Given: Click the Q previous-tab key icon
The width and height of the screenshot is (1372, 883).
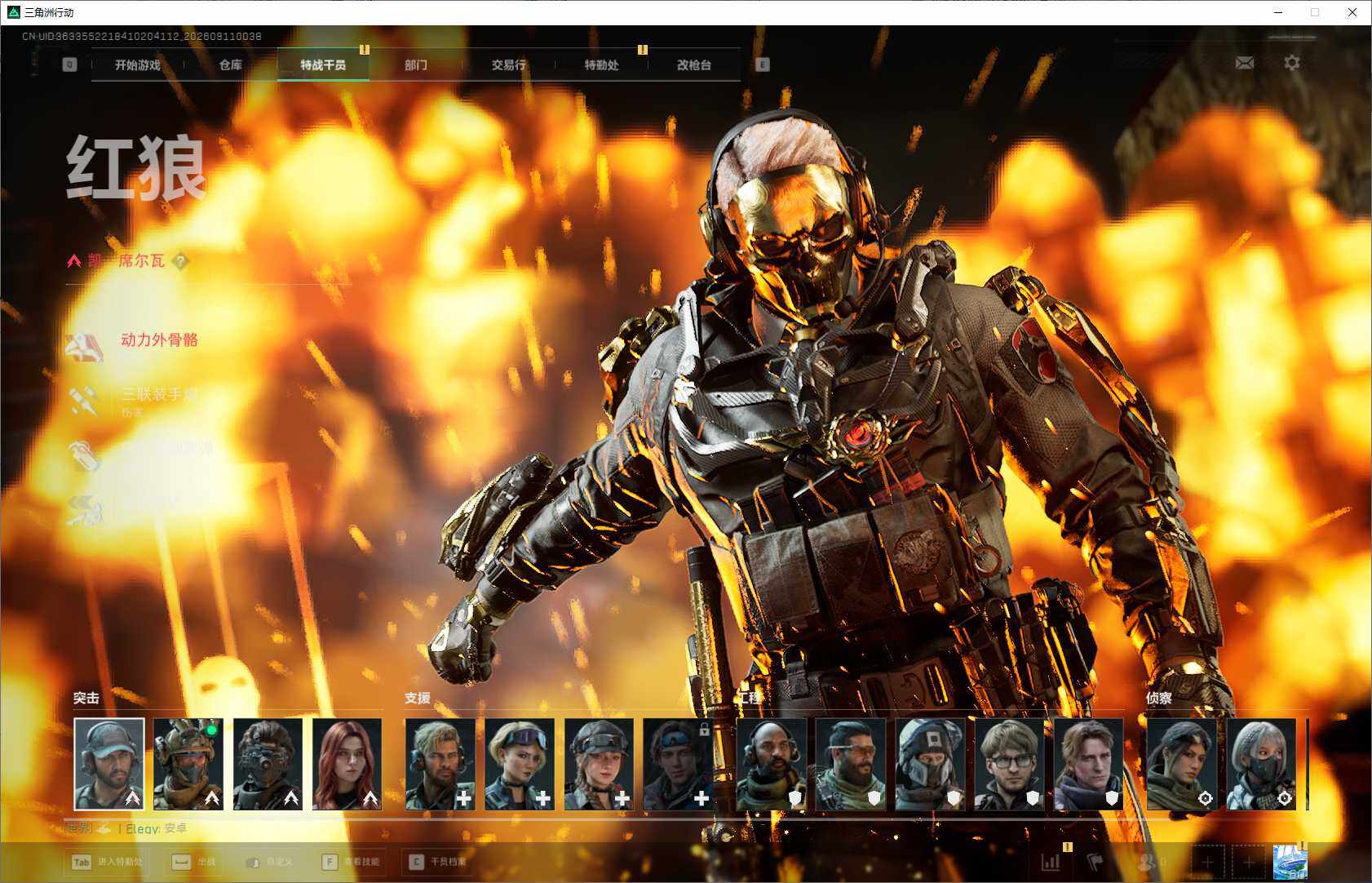Looking at the screenshot, I should point(69,64).
